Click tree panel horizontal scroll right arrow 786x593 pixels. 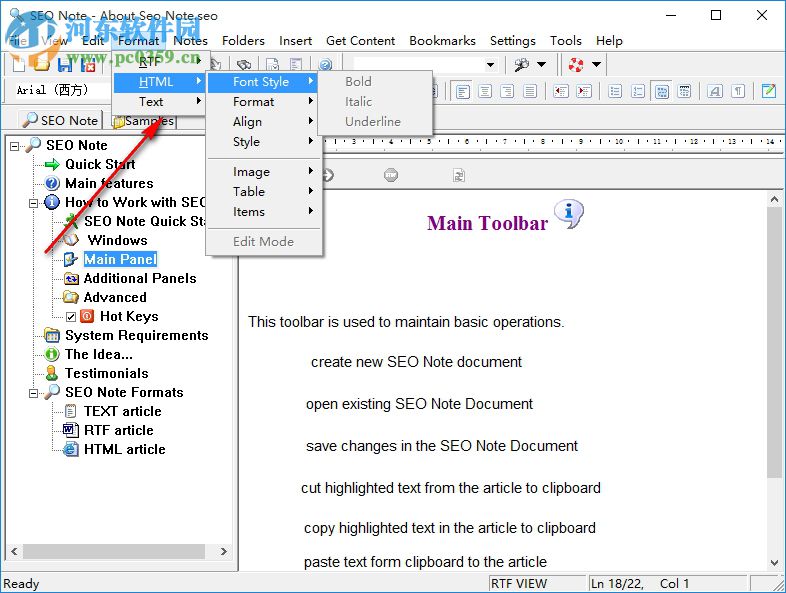(x=224, y=552)
